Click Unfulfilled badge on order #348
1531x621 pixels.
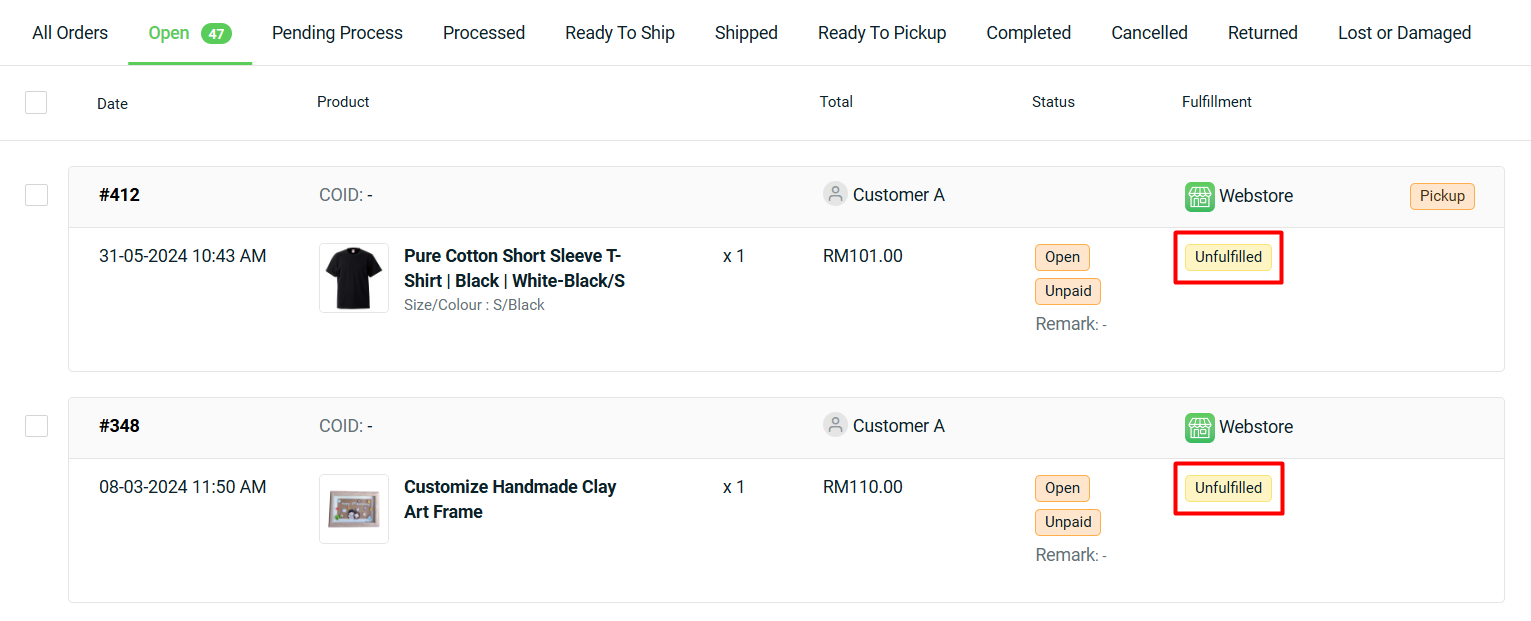[x=1228, y=488]
